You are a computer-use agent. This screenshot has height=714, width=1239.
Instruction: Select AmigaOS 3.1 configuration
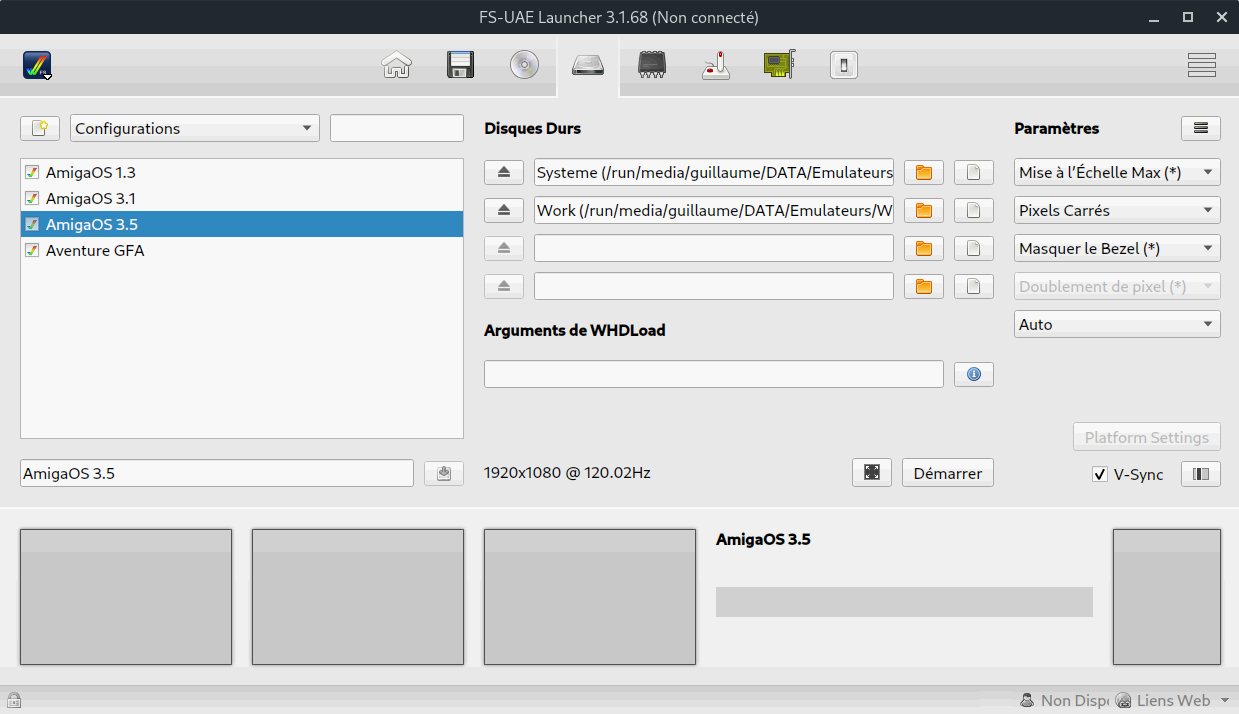tap(242, 198)
